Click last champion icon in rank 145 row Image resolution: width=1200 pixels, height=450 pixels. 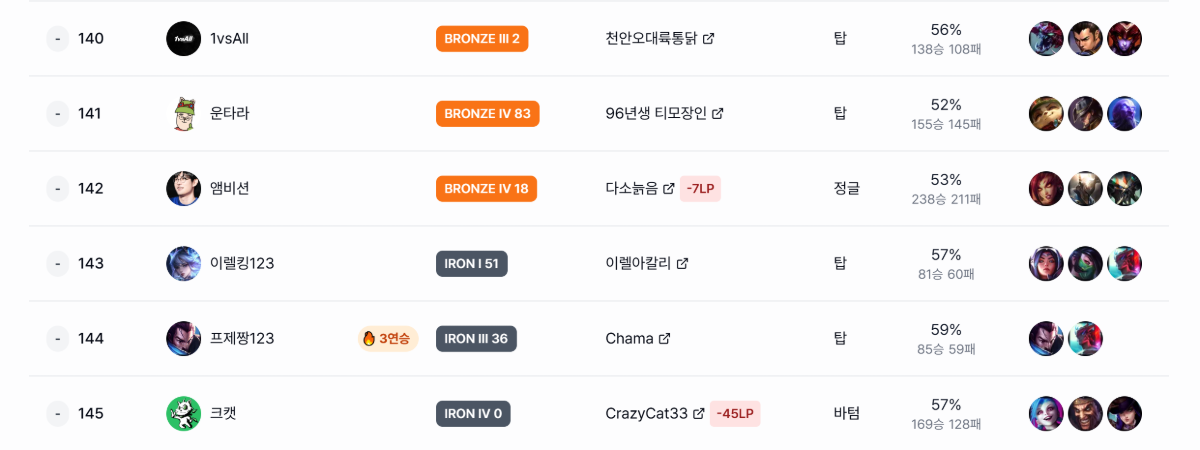click(1124, 413)
